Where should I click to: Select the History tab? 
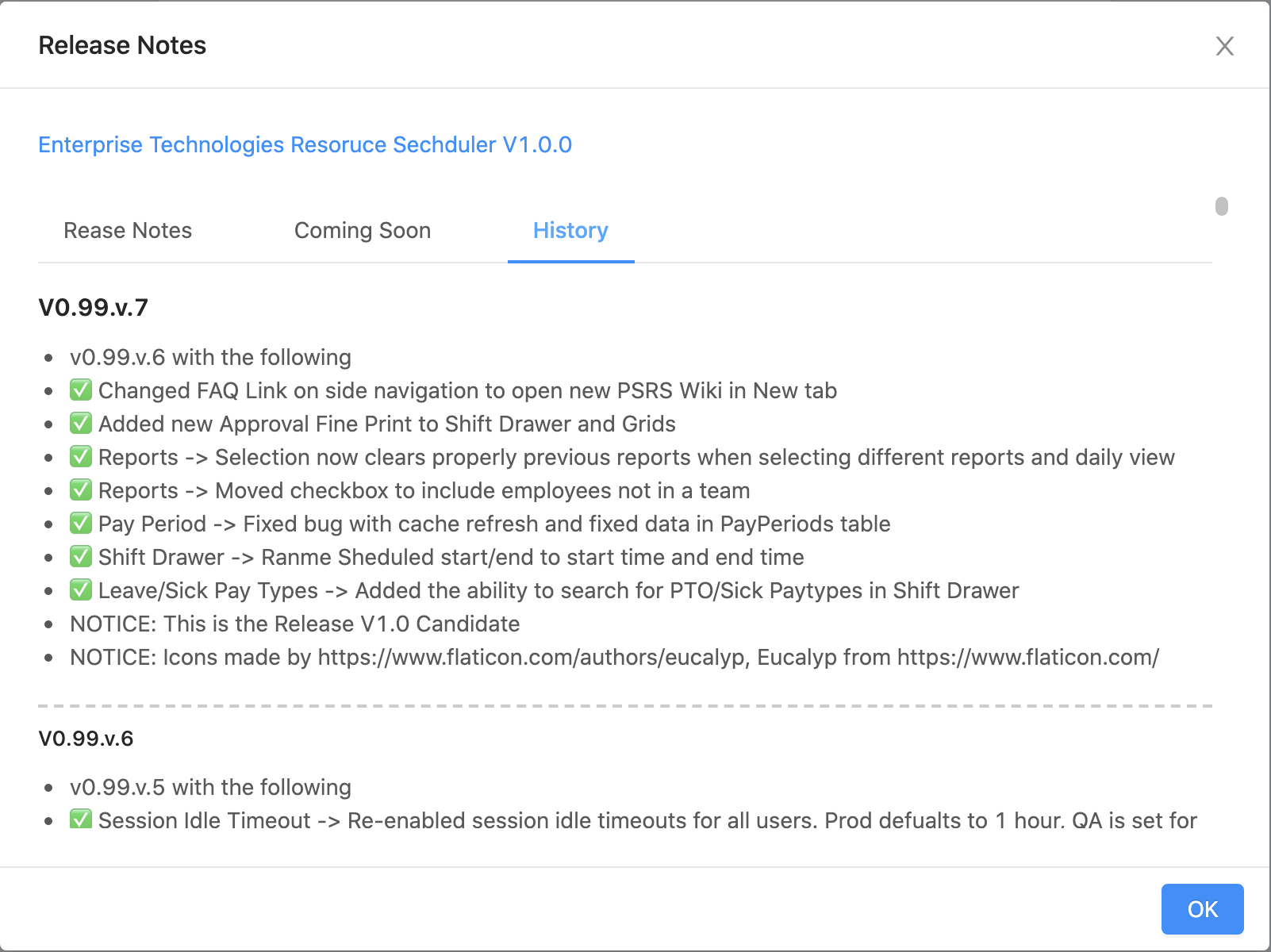(x=570, y=231)
